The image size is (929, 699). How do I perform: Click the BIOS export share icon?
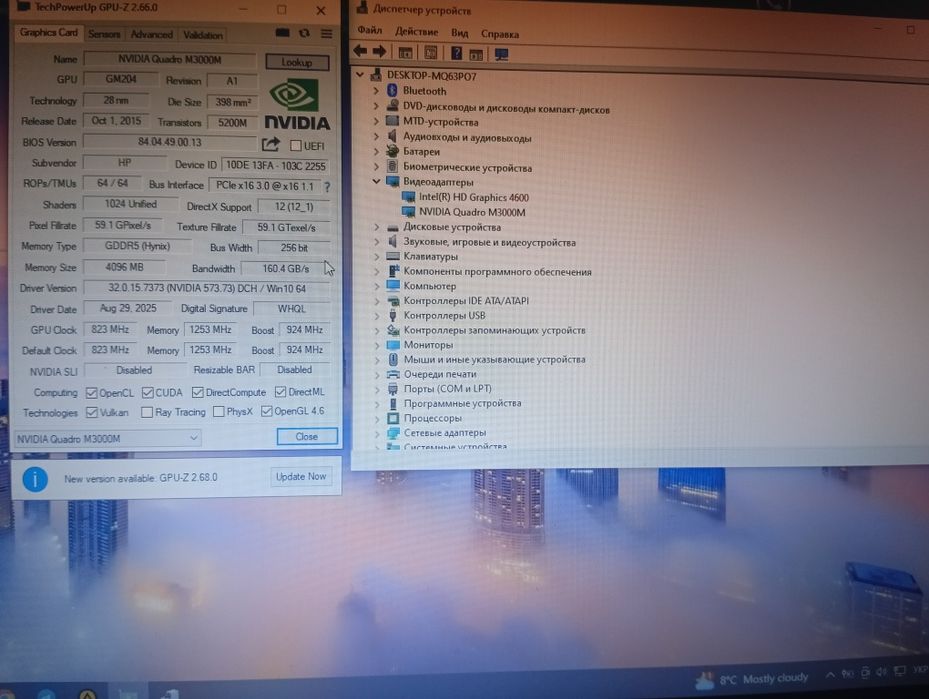[x=271, y=144]
